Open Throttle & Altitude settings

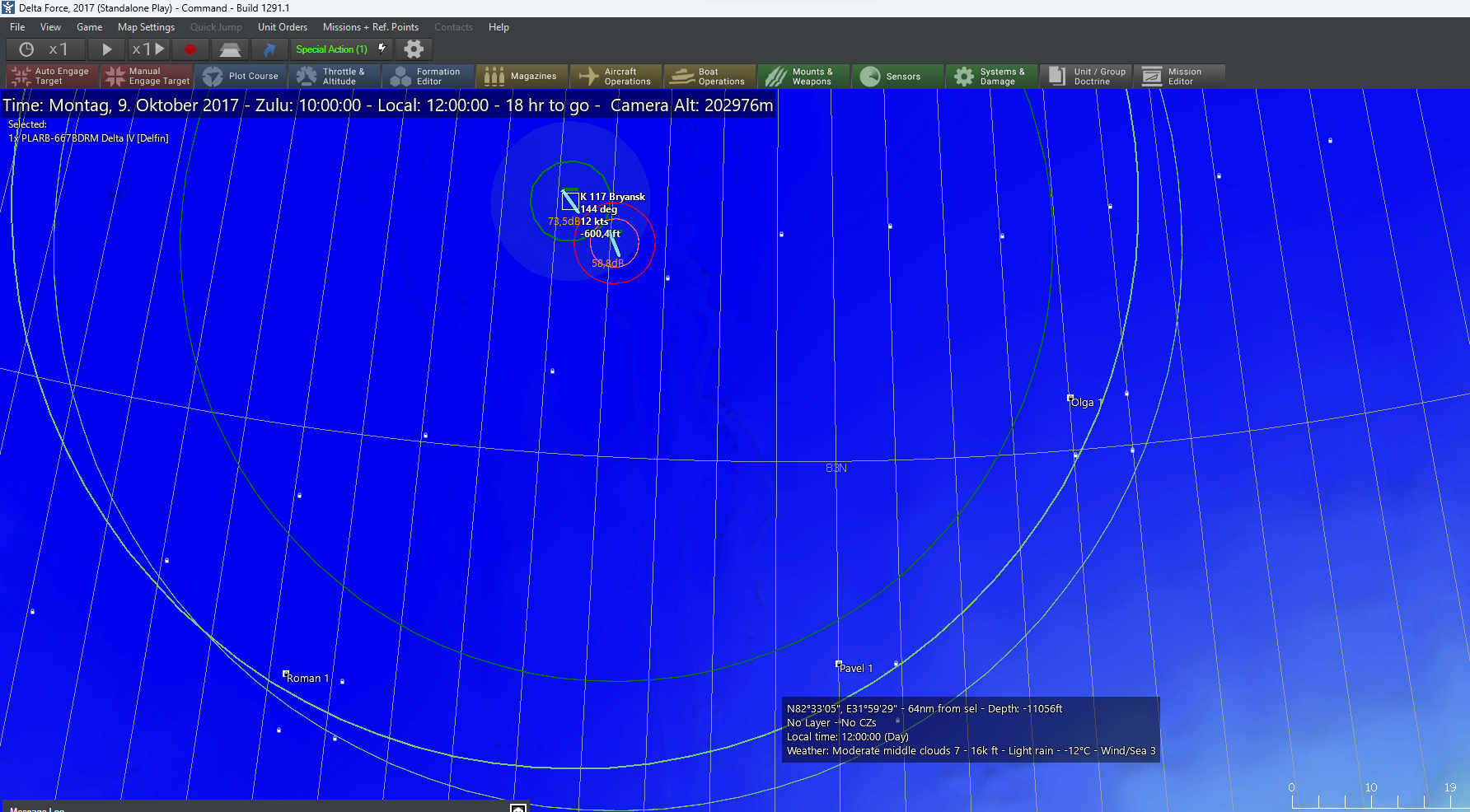point(335,77)
